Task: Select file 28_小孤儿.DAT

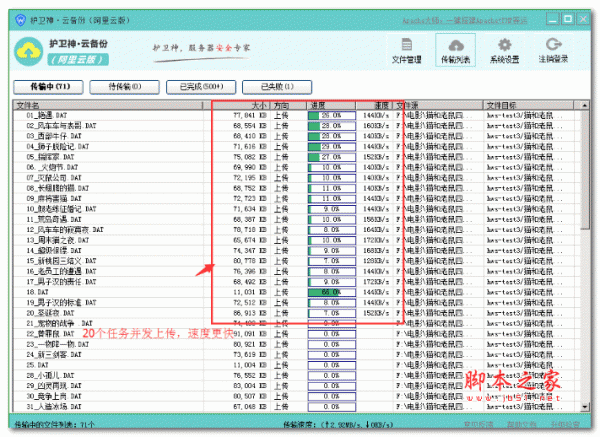Action: [50, 375]
